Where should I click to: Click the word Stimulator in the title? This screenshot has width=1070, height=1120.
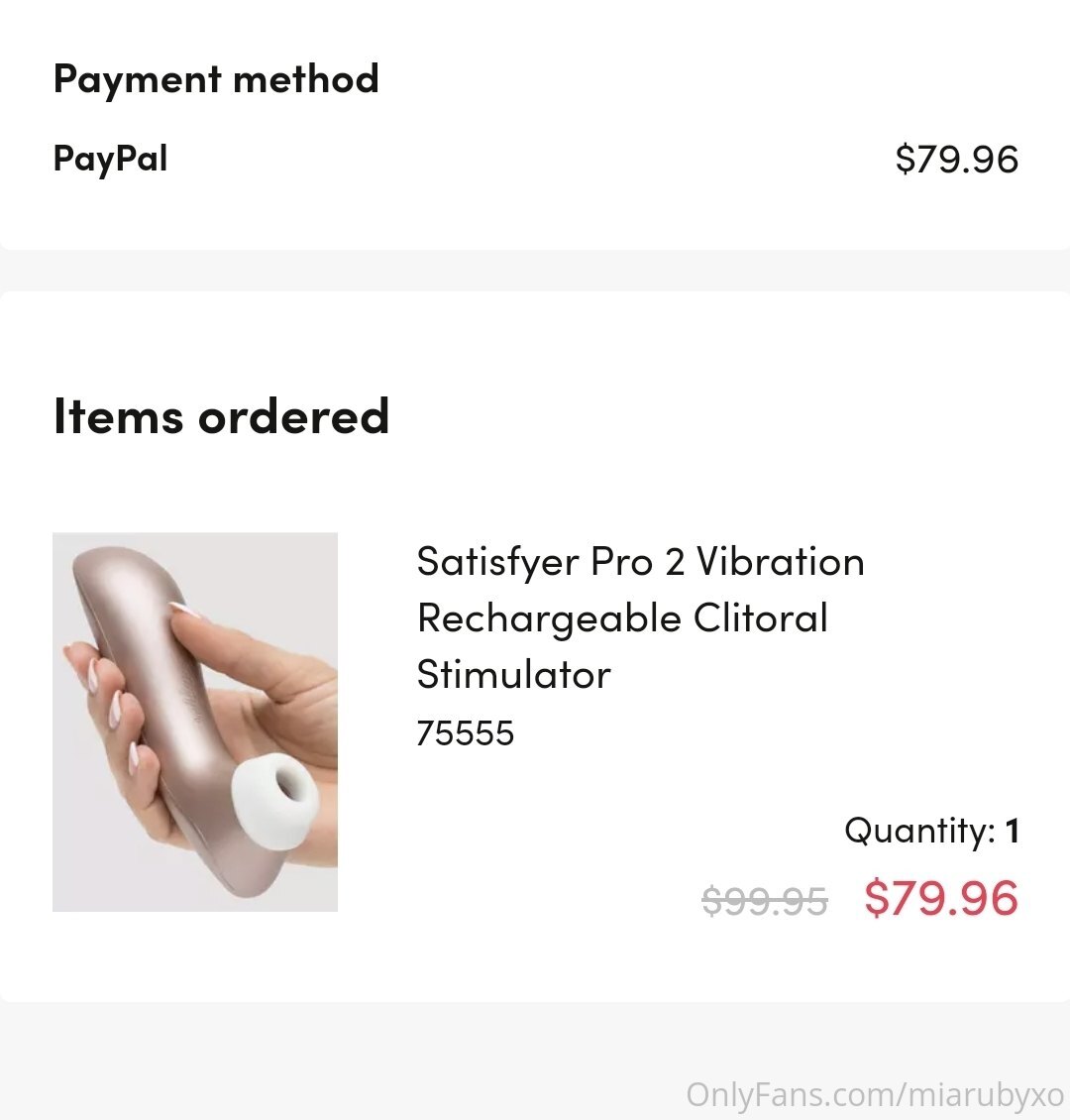(514, 674)
